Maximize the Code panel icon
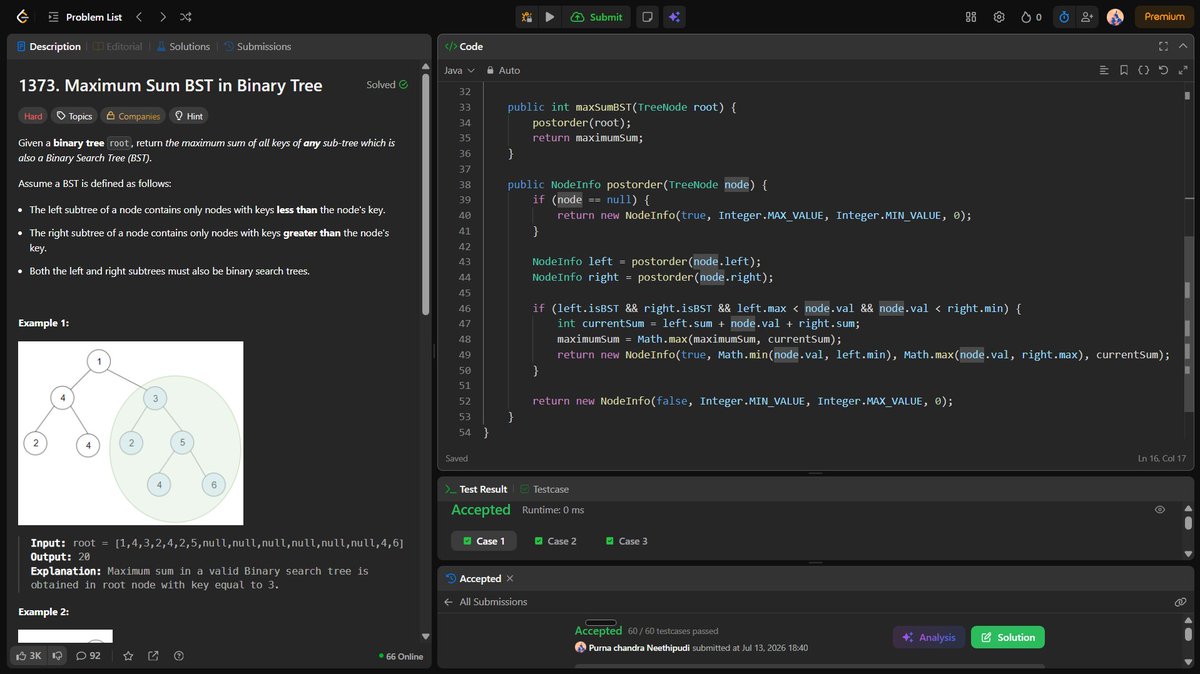Image resolution: width=1200 pixels, height=674 pixels. pyautogui.click(x=1163, y=46)
